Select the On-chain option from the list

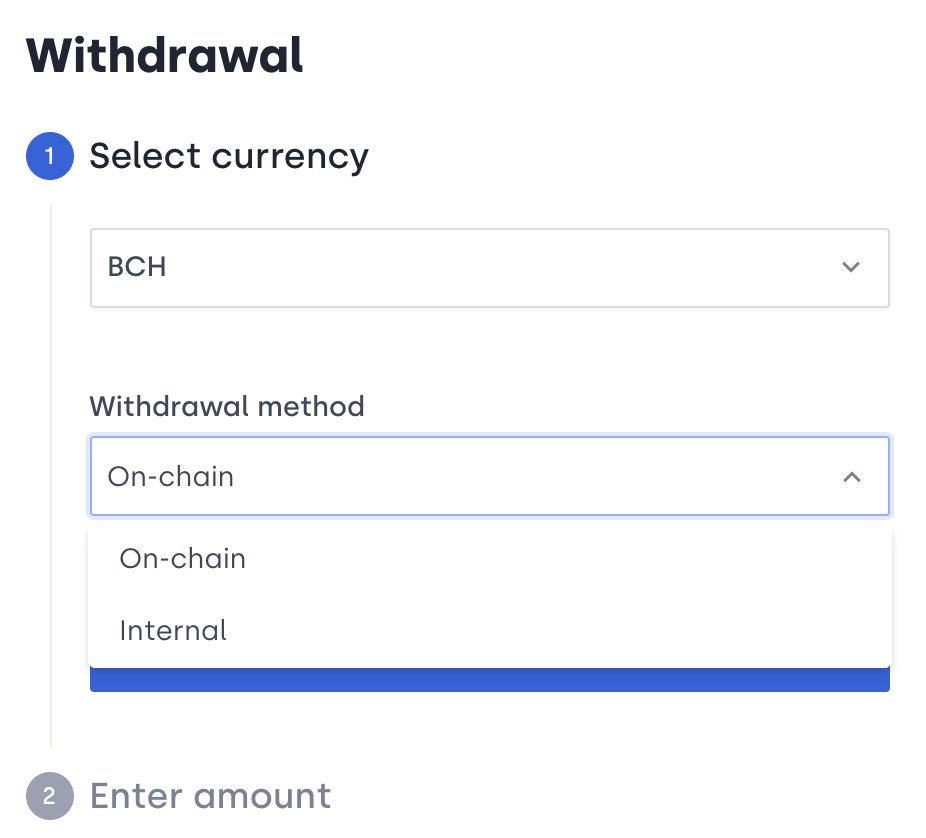tap(183, 558)
